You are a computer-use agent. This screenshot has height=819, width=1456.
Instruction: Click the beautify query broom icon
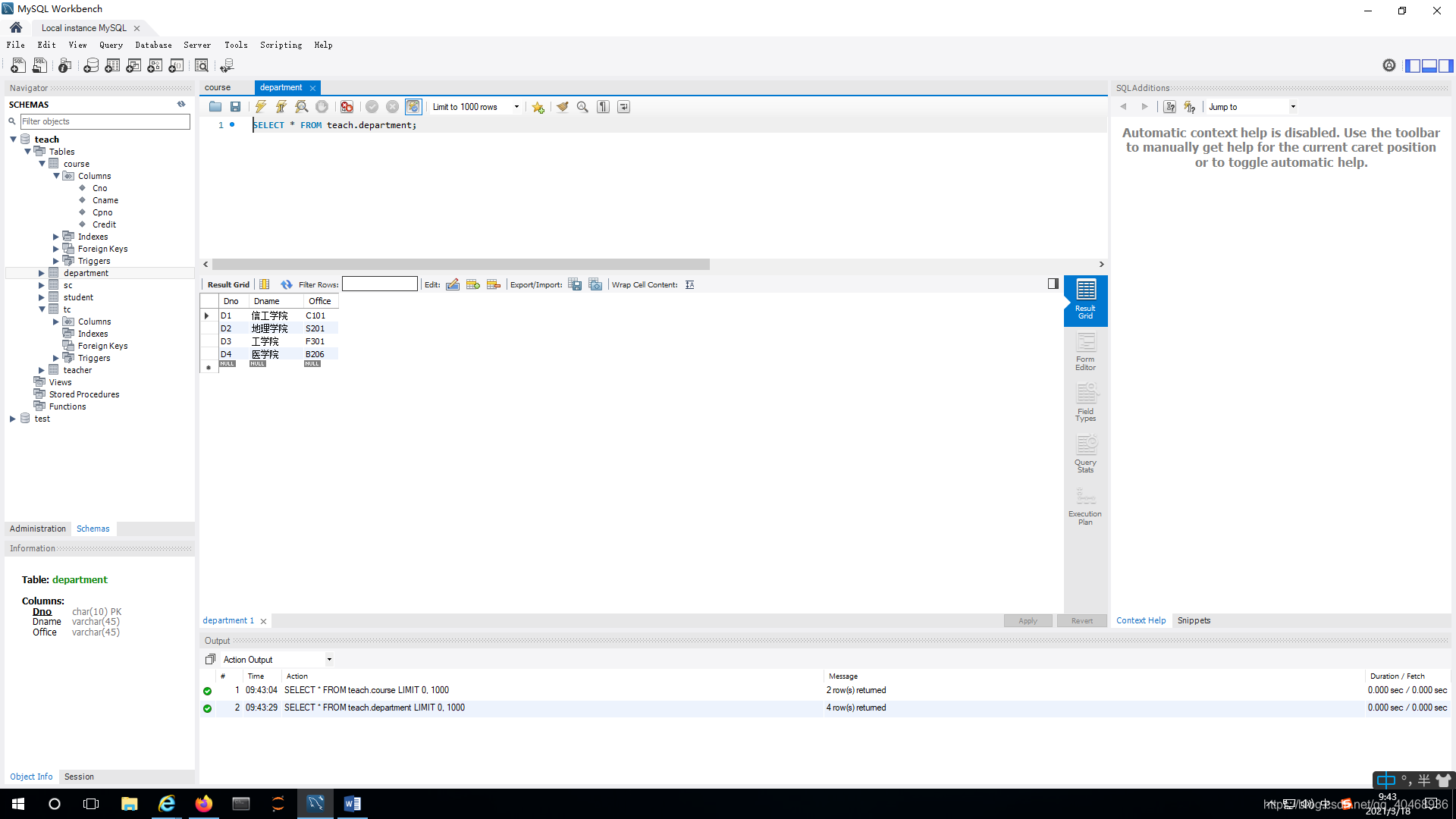(x=562, y=107)
